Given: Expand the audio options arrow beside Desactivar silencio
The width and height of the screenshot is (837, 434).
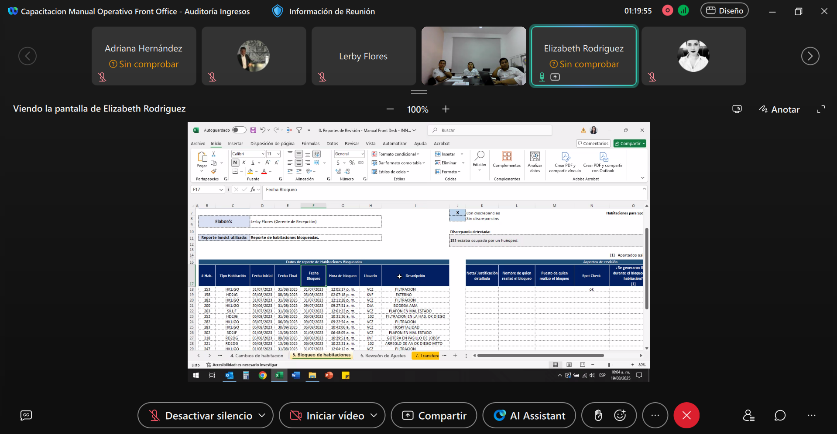Looking at the screenshot, I should coord(262,415).
